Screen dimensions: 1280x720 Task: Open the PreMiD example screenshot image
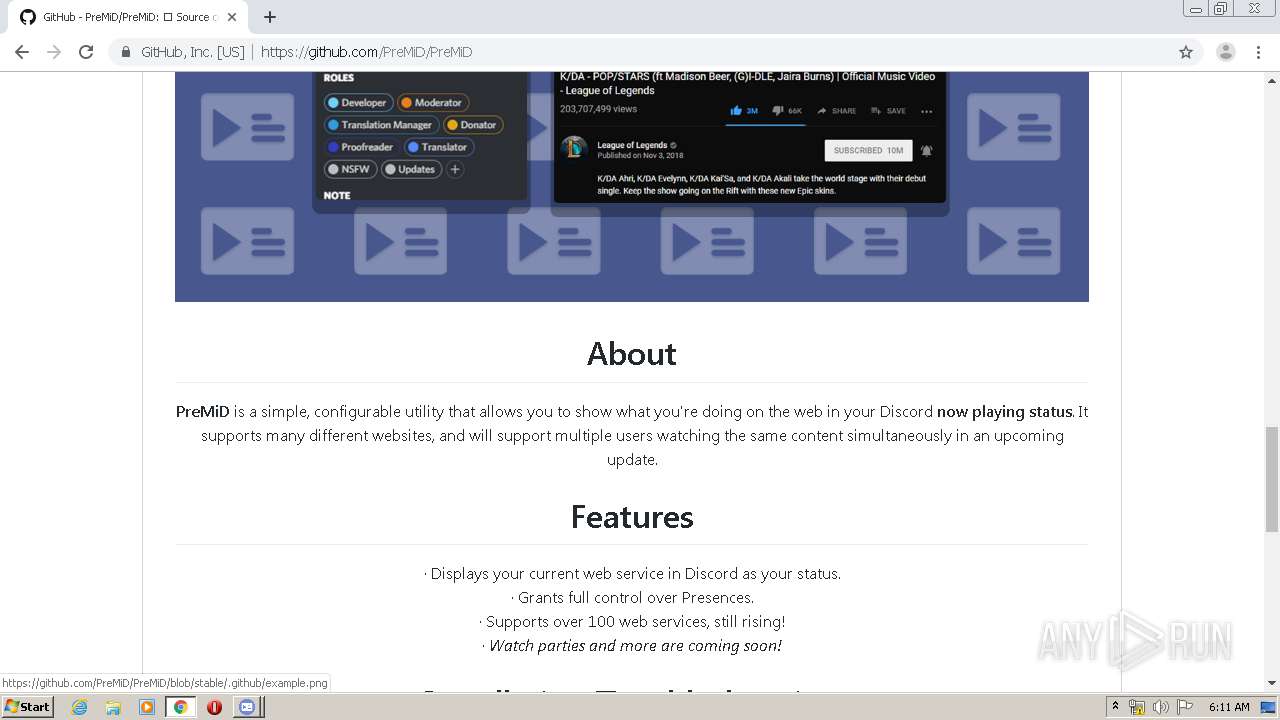(x=632, y=186)
